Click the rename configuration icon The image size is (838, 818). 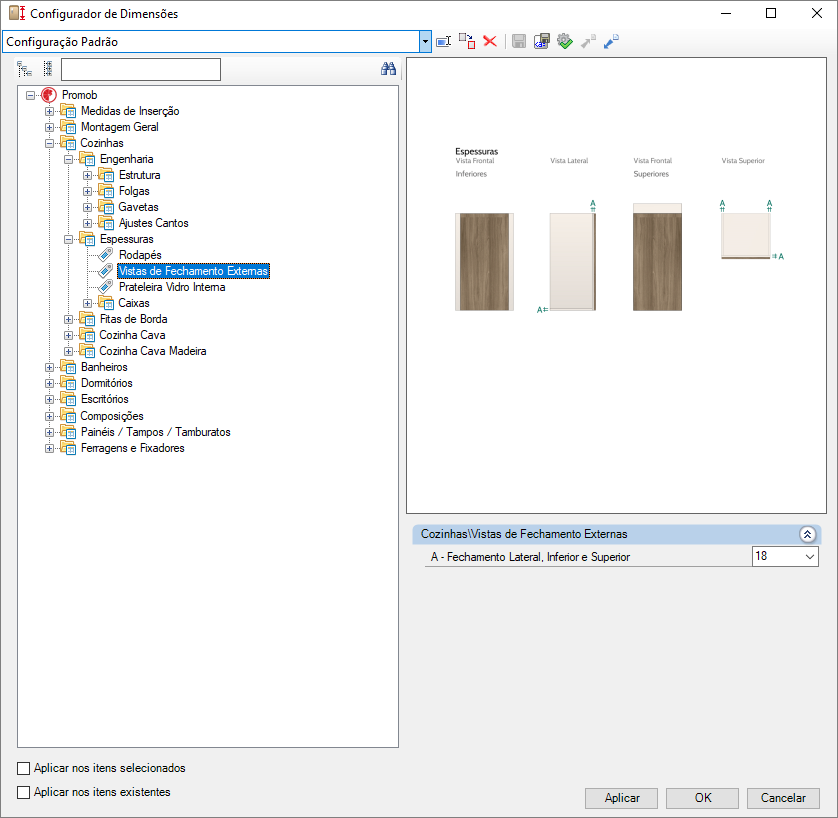[x=444, y=41]
